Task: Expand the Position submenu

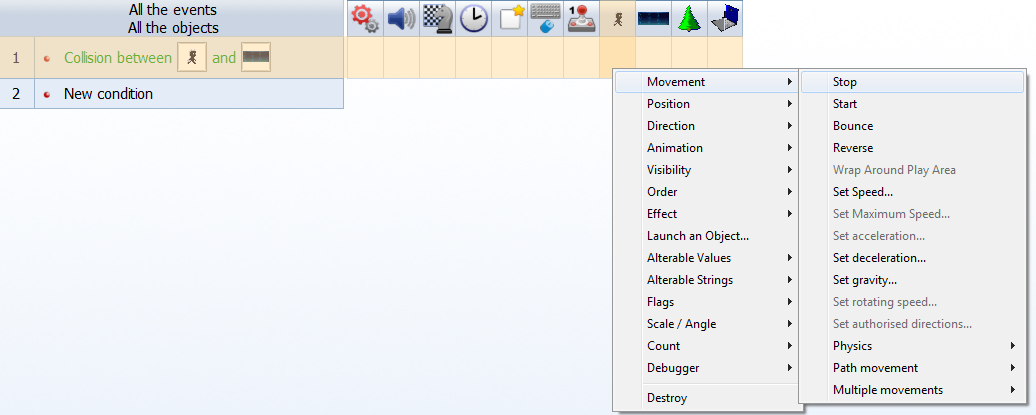Action: [706, 104]
